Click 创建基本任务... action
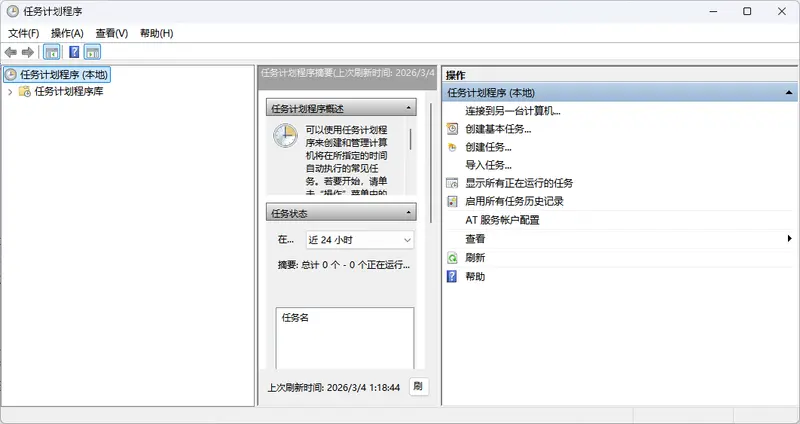800x424 pixels. pos(498,129)
